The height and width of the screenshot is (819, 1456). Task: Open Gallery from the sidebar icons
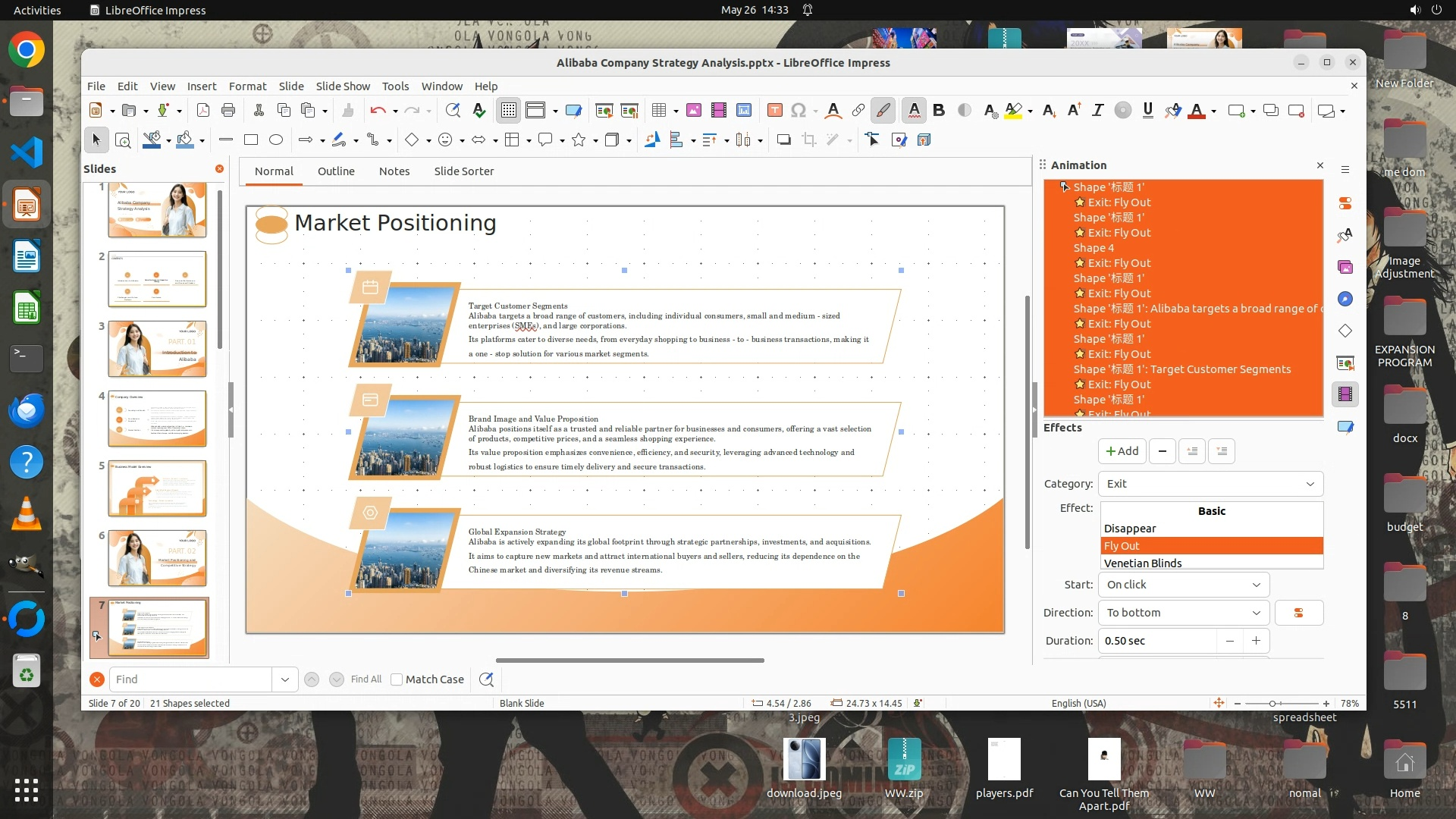[x=1345, y=267]
